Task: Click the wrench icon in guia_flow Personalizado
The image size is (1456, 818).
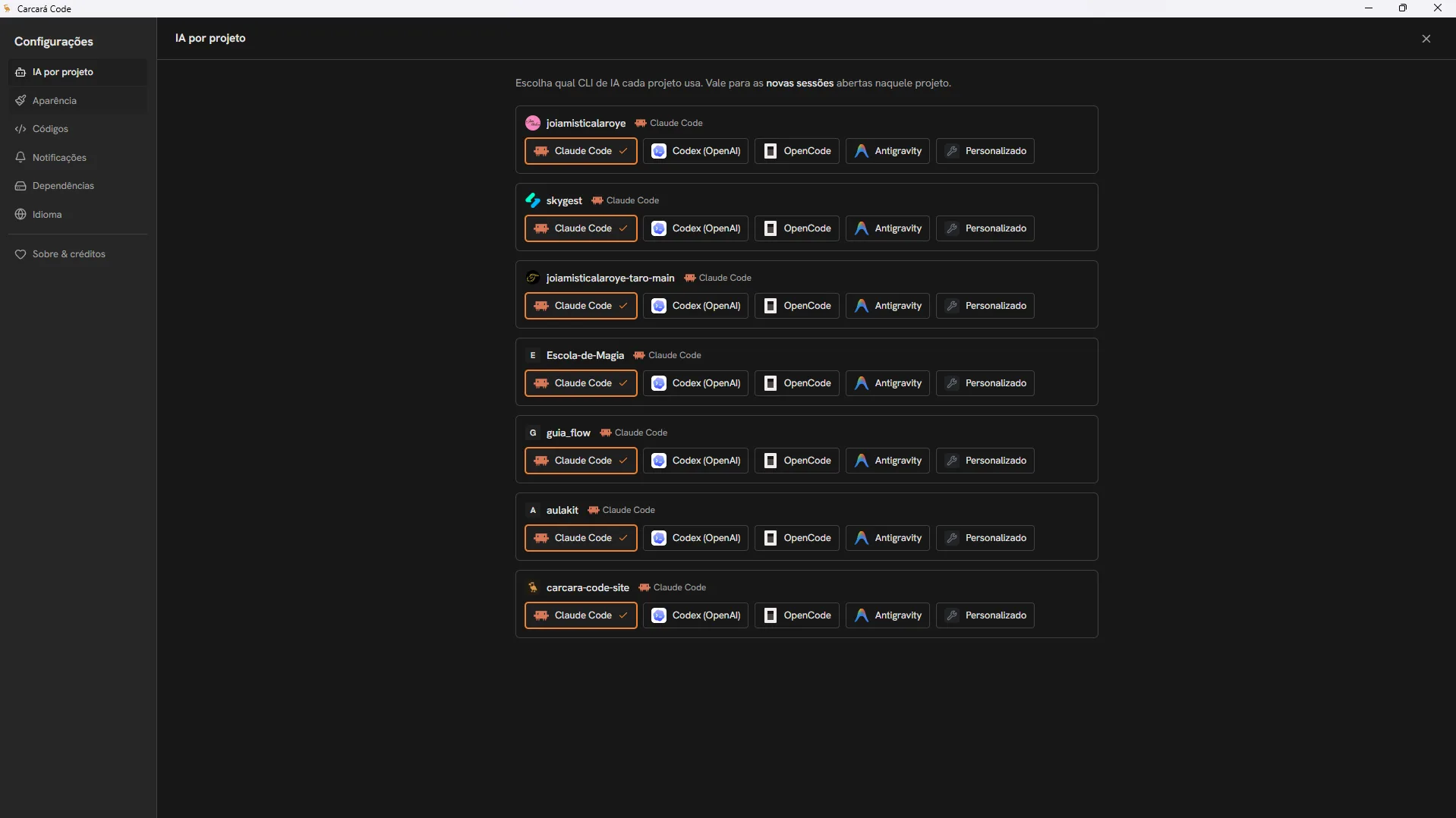Action: [x=952, y=461]
